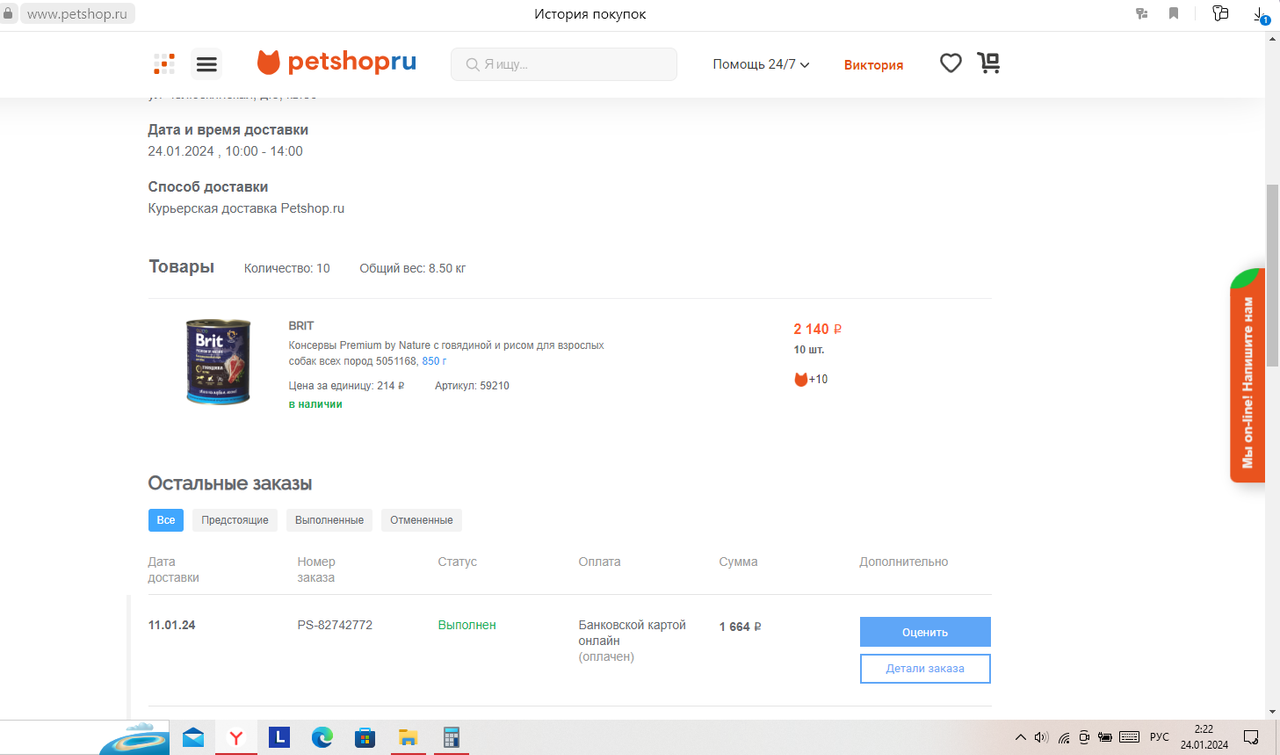Go to the petshopru logo homepage
Screen dimensions: 1280x755
click(x=336, y=63)
